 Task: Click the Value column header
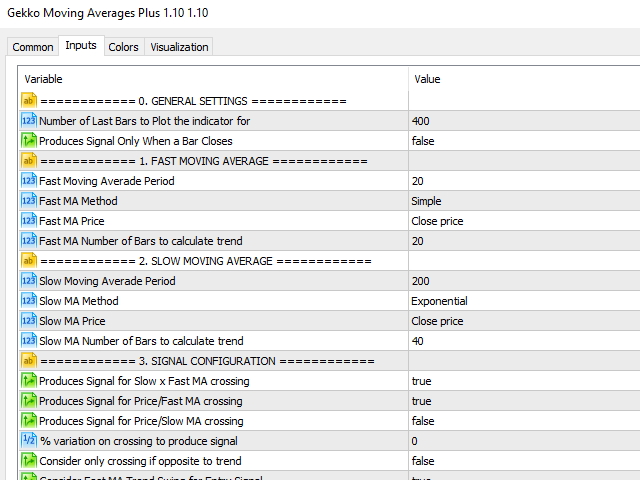(x=427, y=79)
